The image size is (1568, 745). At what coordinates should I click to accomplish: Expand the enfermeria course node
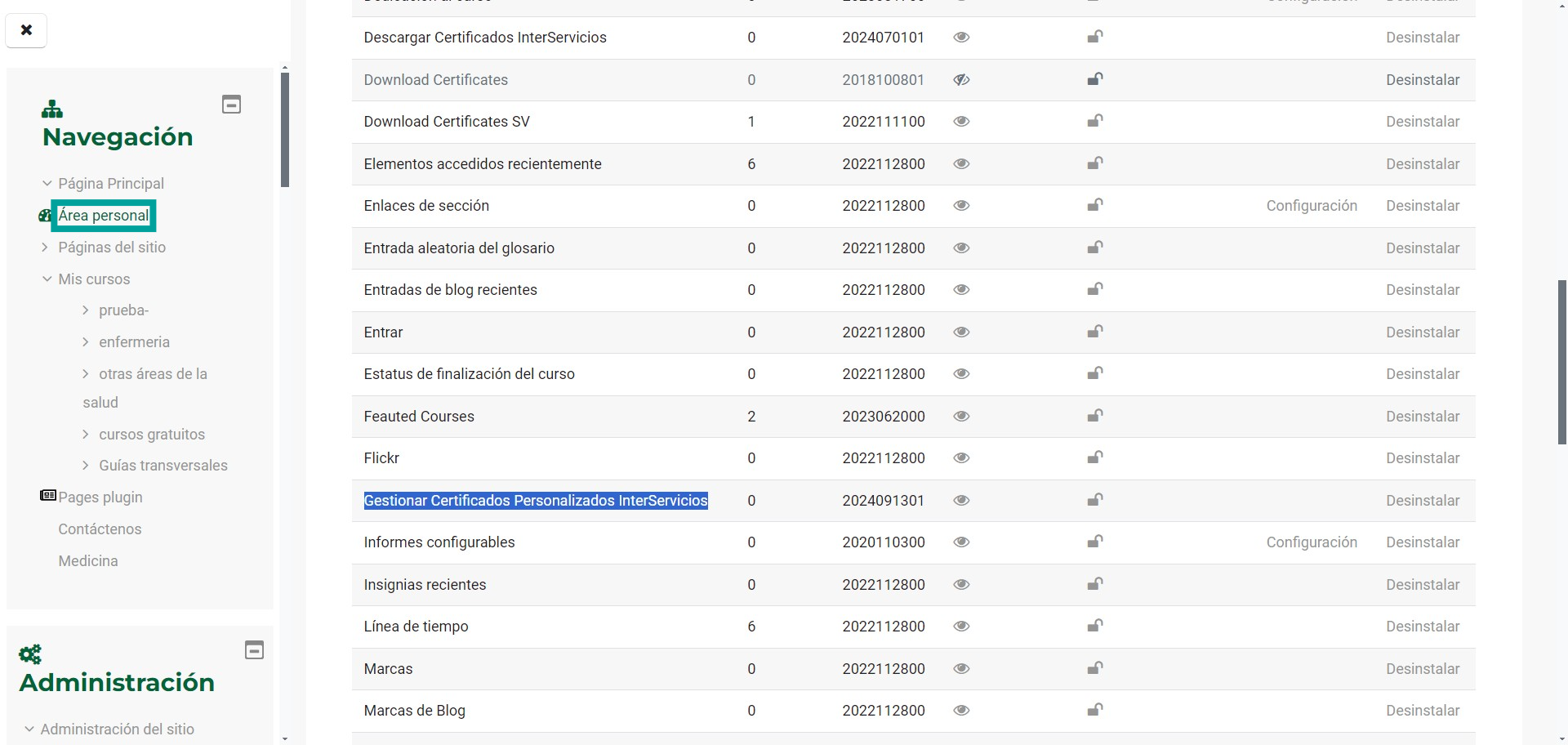pos(86,341)
